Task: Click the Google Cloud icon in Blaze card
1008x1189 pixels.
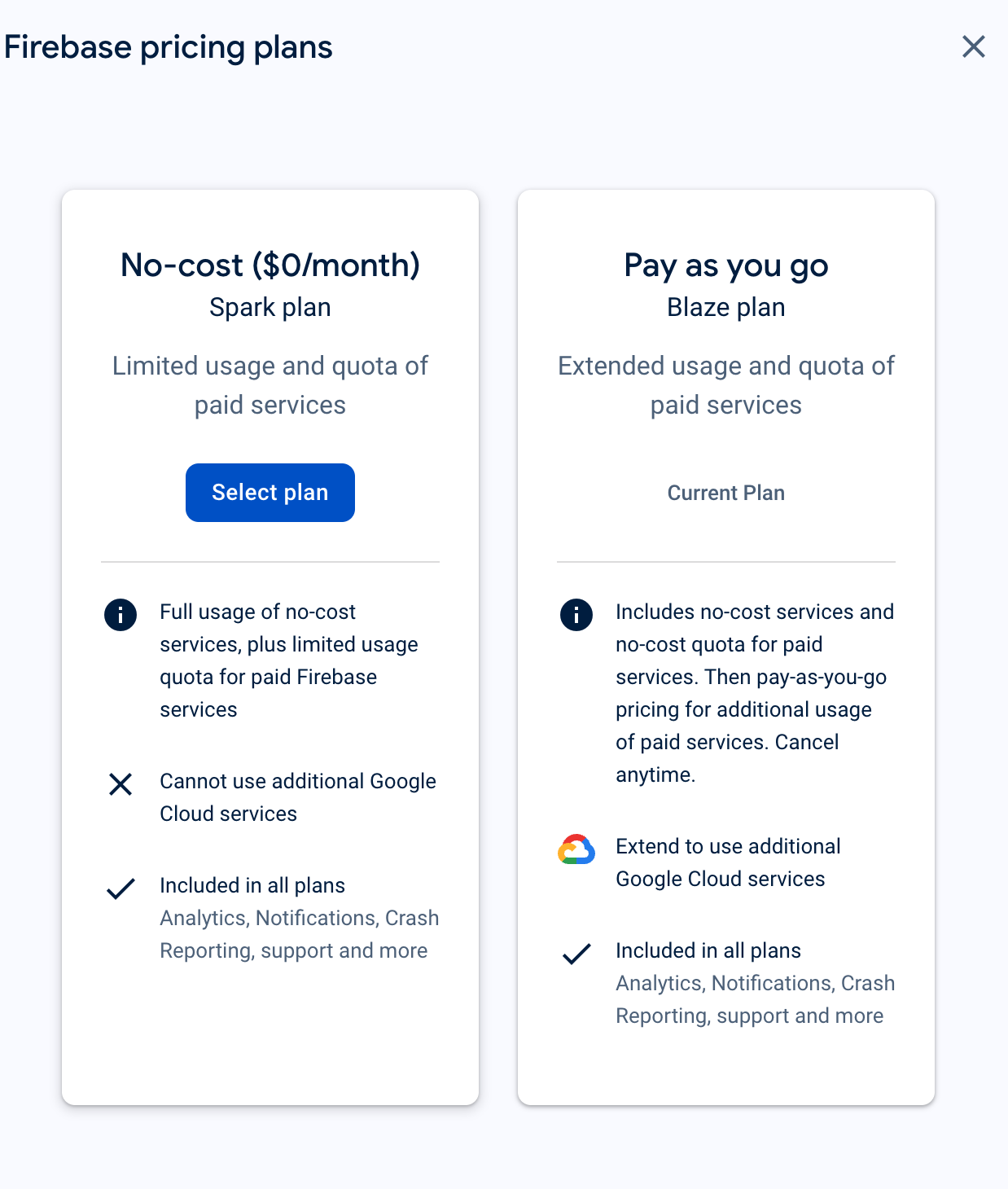Action: 576,850
